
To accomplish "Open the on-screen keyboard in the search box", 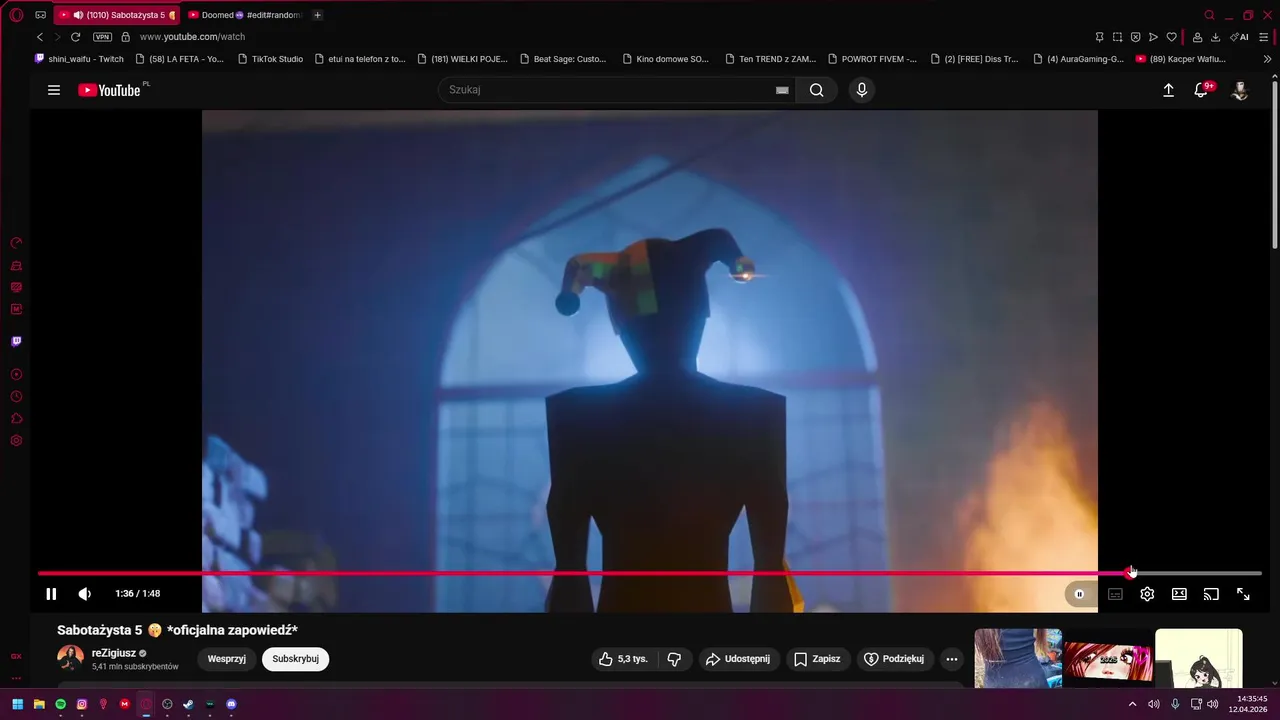I will (782, 90).
